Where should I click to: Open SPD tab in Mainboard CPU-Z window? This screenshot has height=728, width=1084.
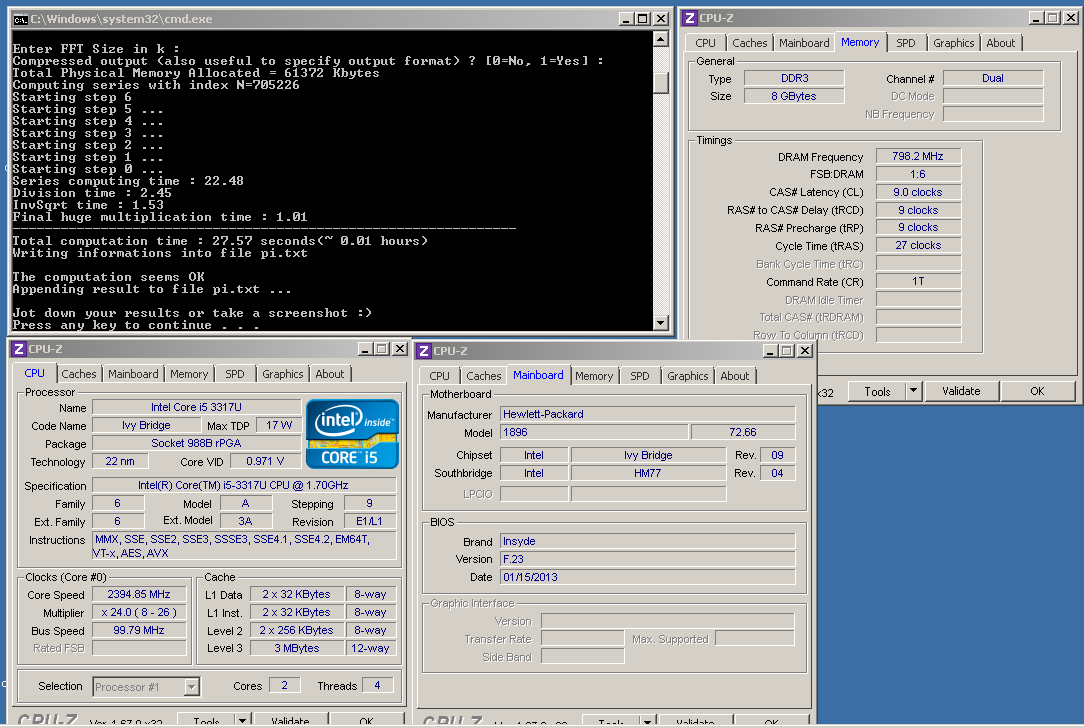click(x=640, y=376)
